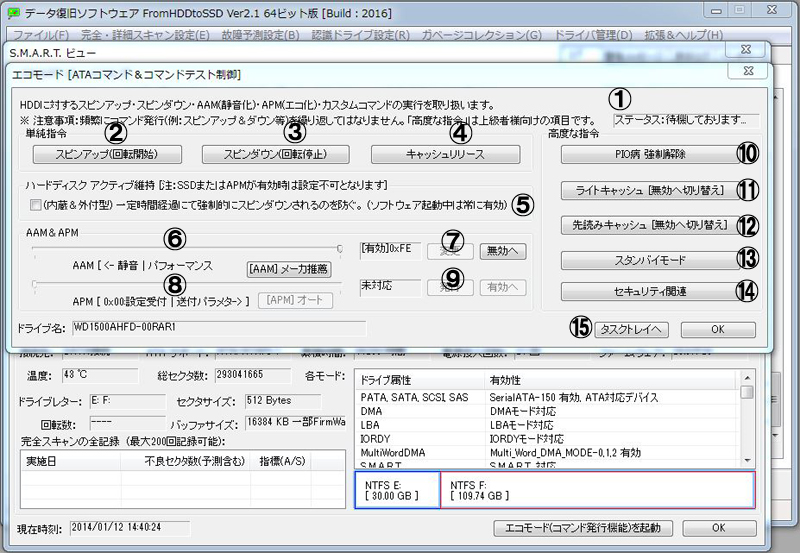This screenshot has height=553, width=800.
Task: Open 故障予測設定(B) menu
Action: click(x=261, y=35)
